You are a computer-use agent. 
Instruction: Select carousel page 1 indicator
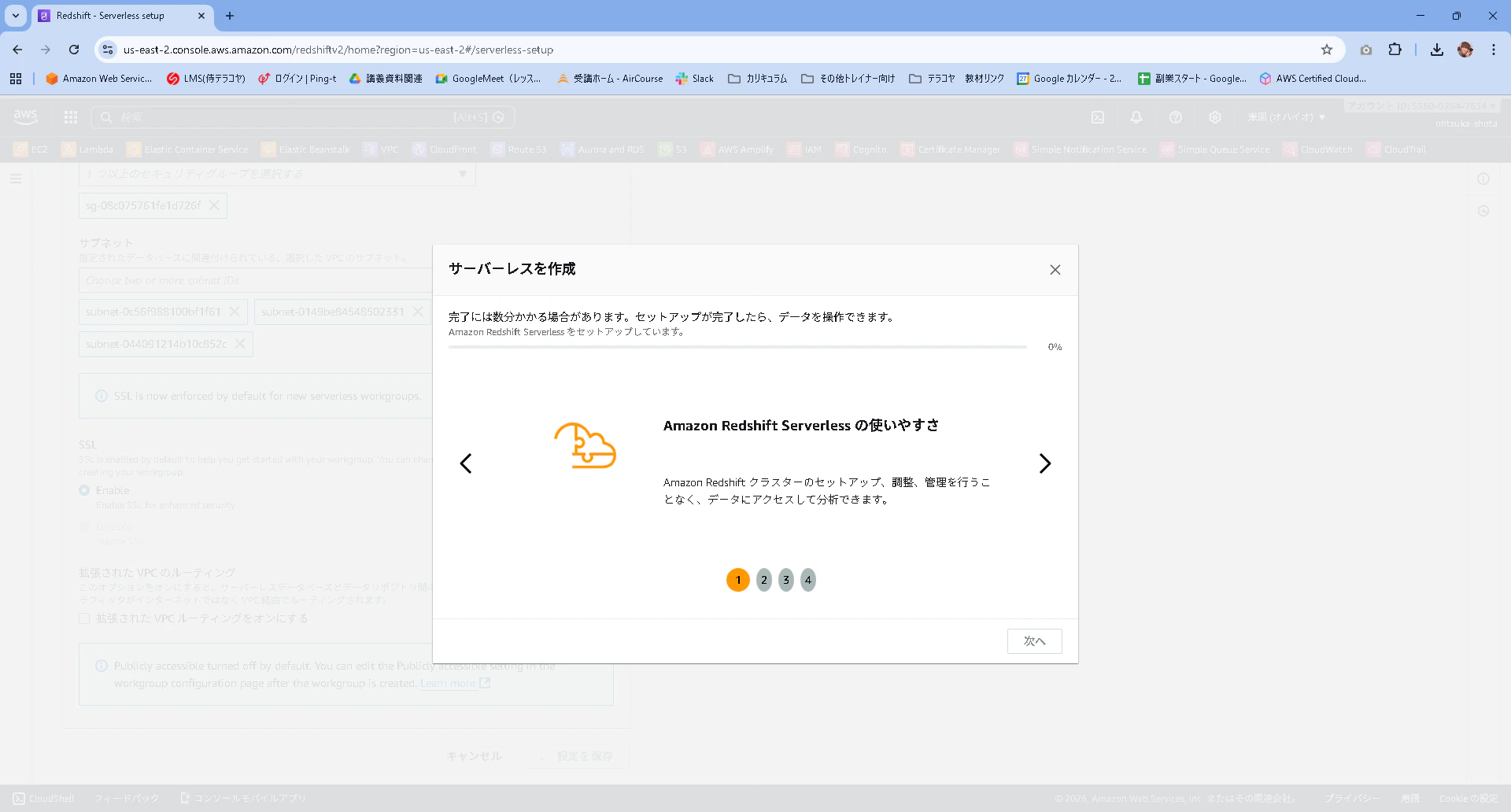738,580
